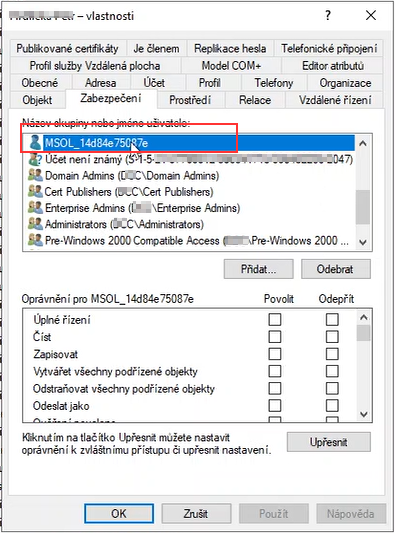
Task: Click the question mark help icon in title bar
Action: (327, 15)
